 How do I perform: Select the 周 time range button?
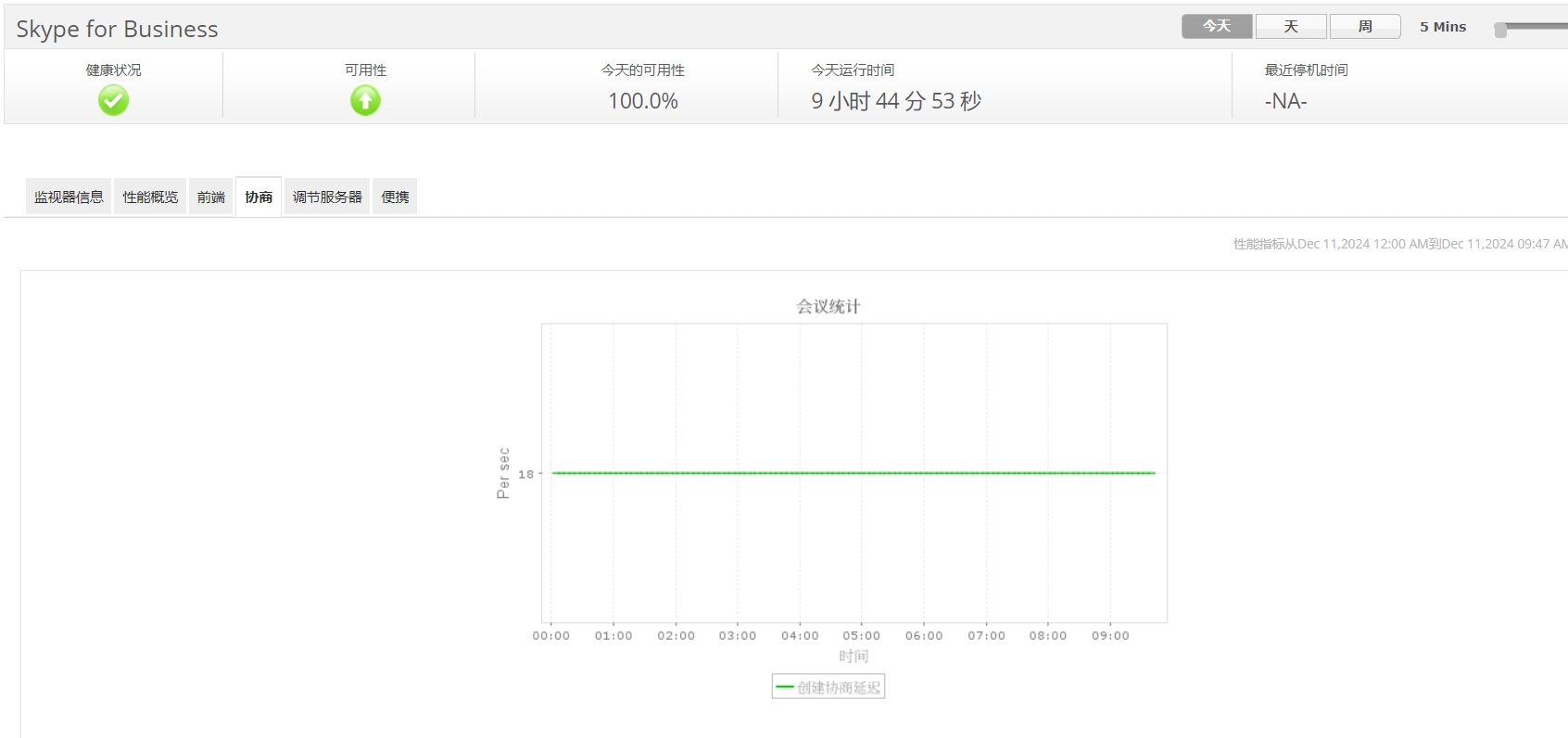(1365, 26)
